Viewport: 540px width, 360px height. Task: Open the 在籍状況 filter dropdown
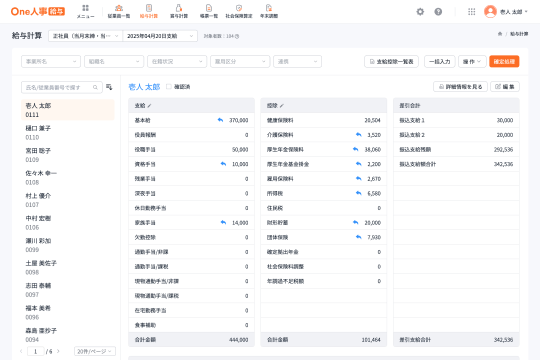click(x=177, y=61)
